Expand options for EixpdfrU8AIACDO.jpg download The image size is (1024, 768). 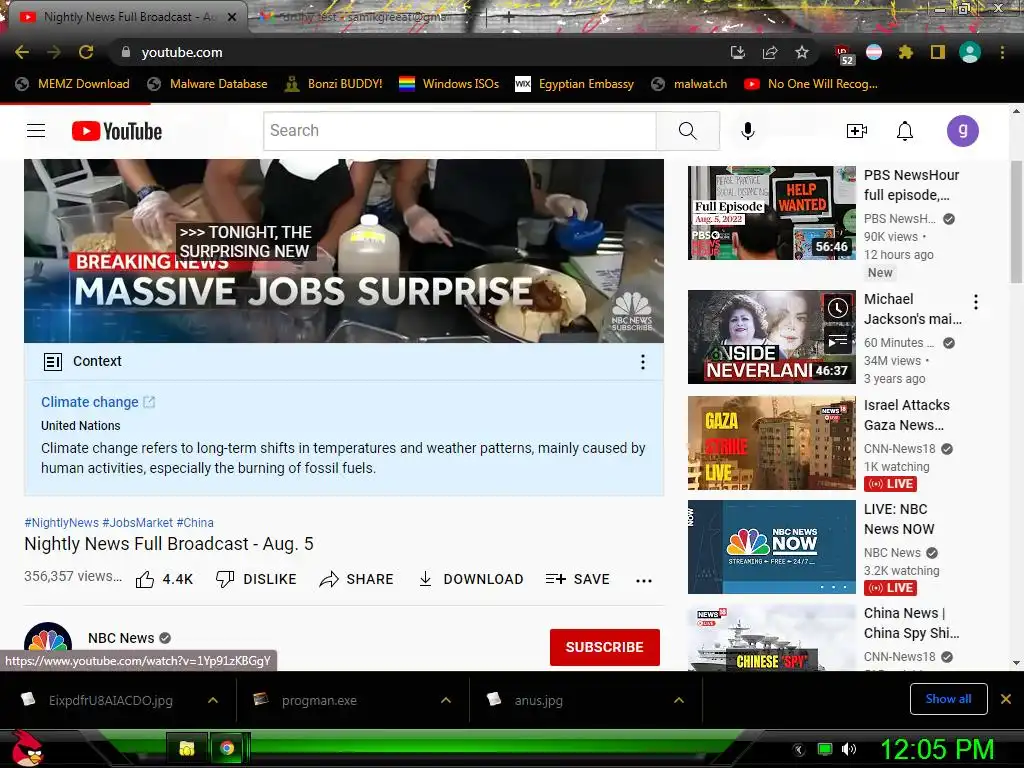coord(213,700)
